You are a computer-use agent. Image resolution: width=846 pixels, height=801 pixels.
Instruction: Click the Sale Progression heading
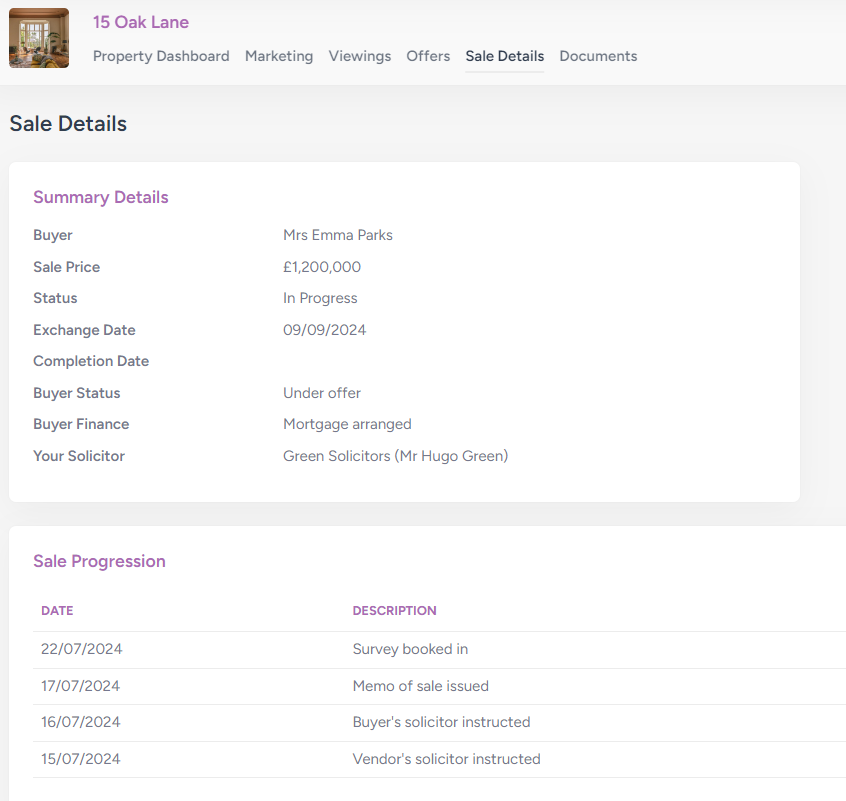(99, 561)
